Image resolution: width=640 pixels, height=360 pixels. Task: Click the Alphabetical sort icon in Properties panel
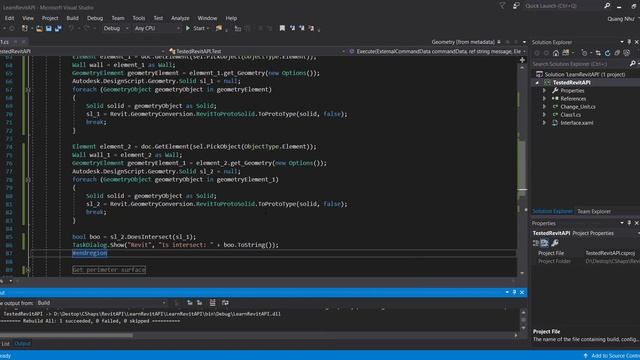[x=544, y=243]
